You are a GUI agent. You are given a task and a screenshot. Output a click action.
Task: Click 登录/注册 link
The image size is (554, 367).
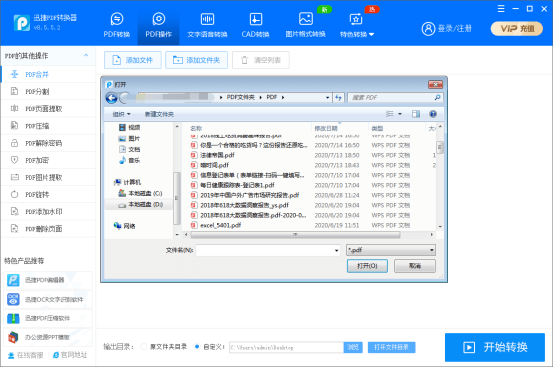(454, 29)
